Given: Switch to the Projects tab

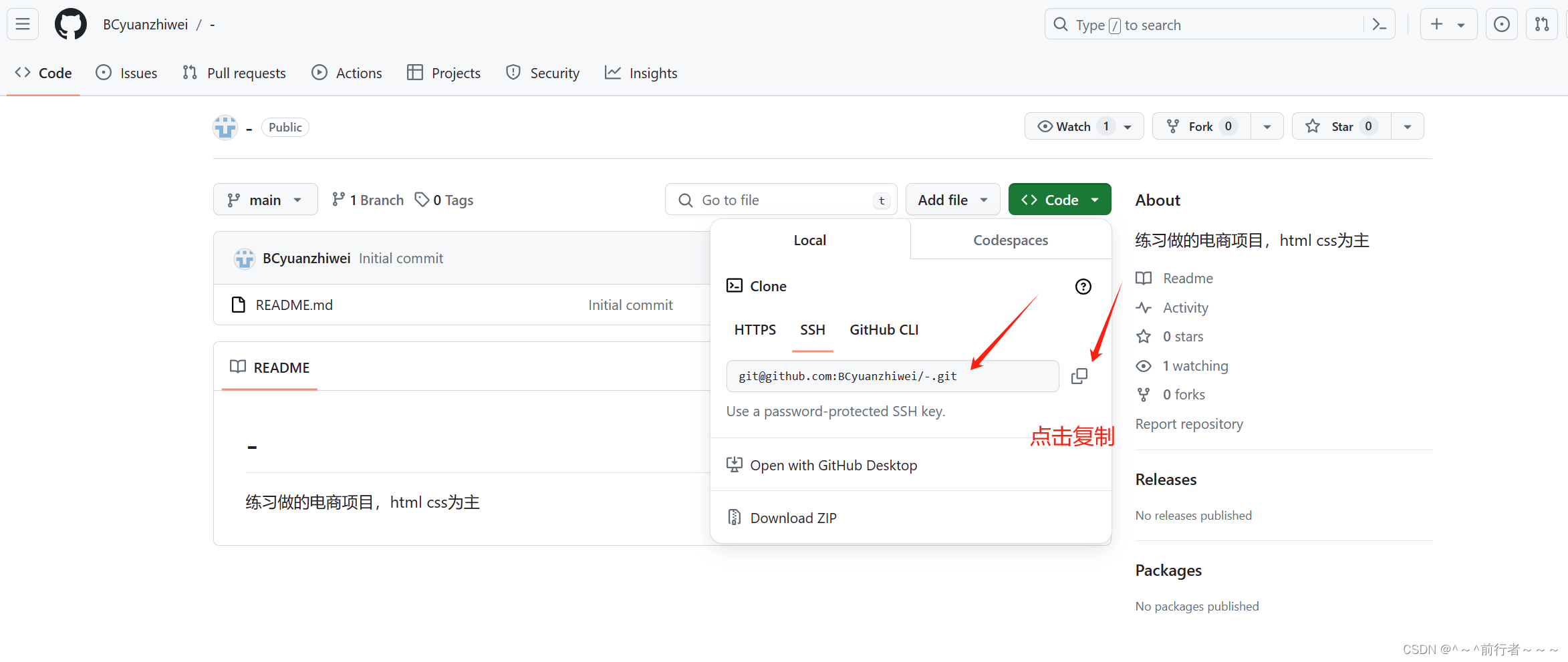Looking at the screenshot, I should (444, 73).
